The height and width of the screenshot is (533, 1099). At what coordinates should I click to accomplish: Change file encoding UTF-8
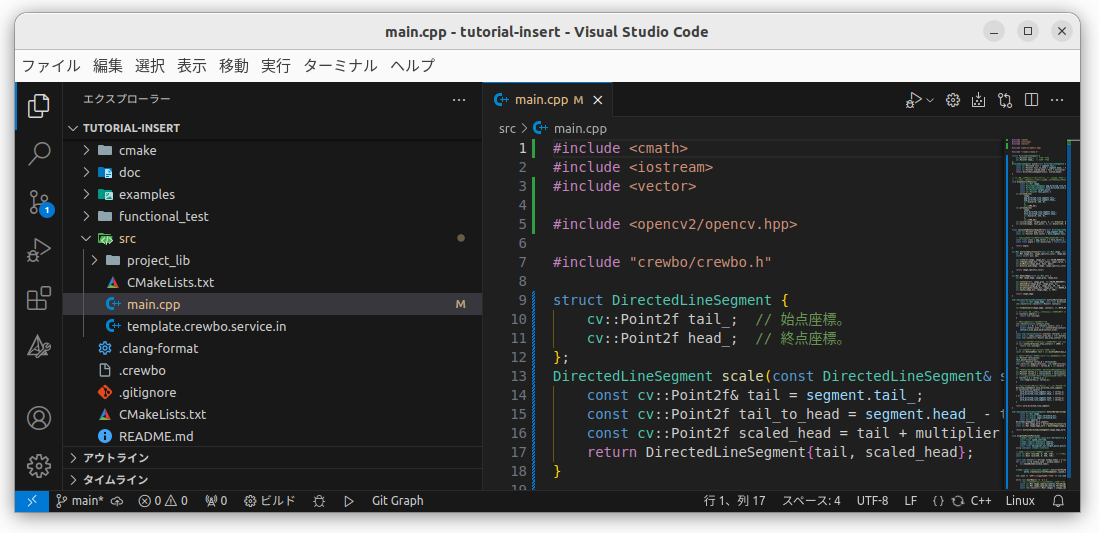tap(872, 501)
